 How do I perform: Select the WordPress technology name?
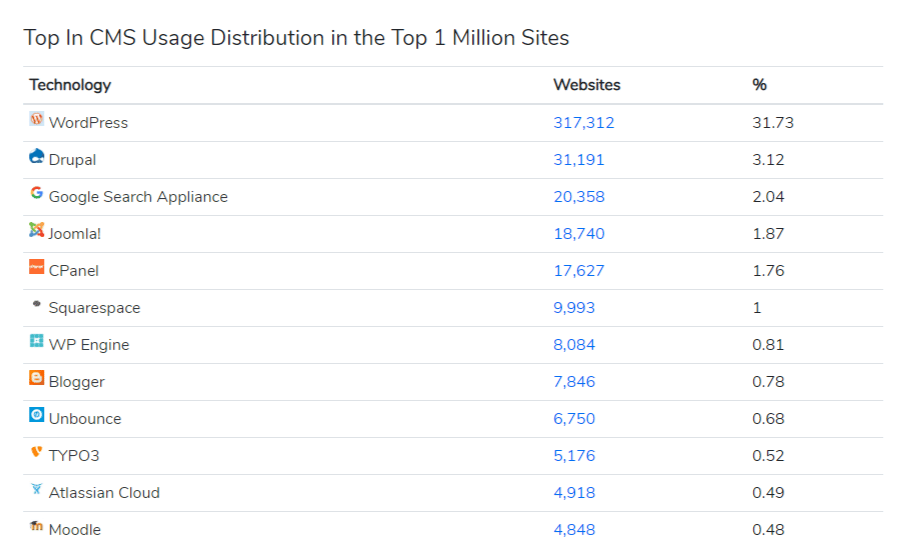point(88,122)
